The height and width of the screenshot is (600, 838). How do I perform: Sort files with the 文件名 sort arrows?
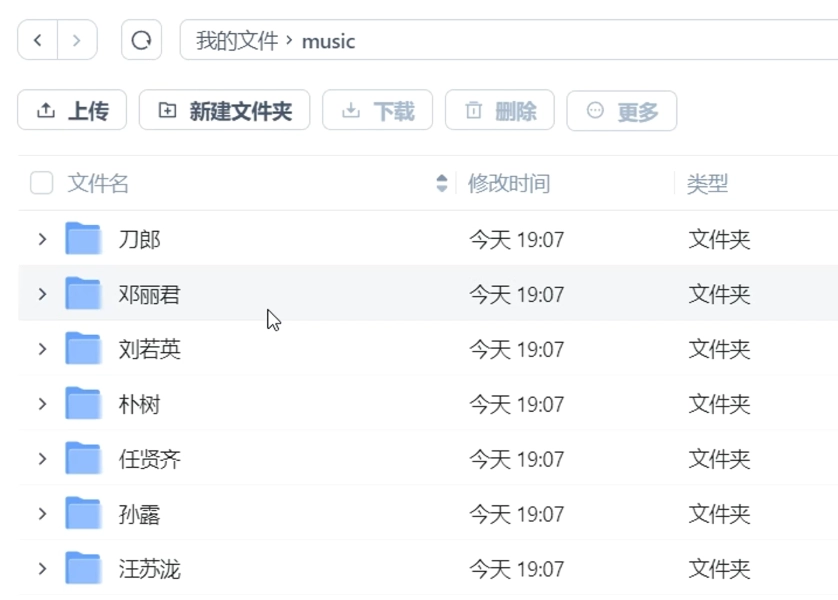[441, 183]
